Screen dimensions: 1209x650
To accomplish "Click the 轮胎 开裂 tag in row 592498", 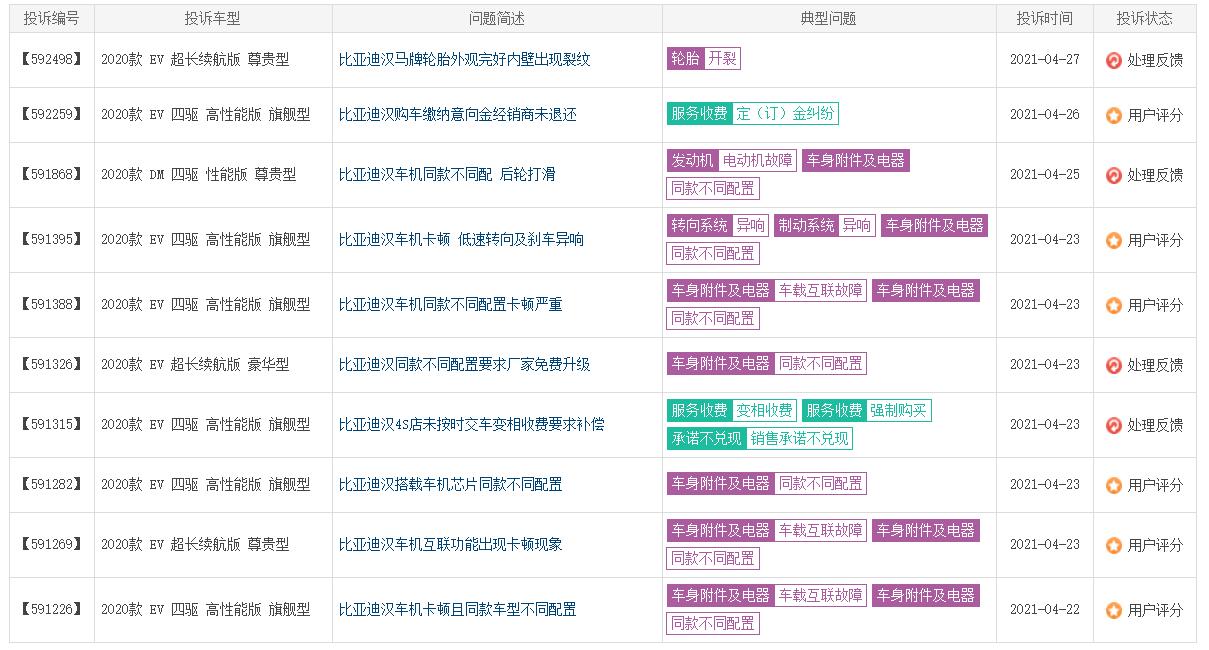I will point(704,59).
